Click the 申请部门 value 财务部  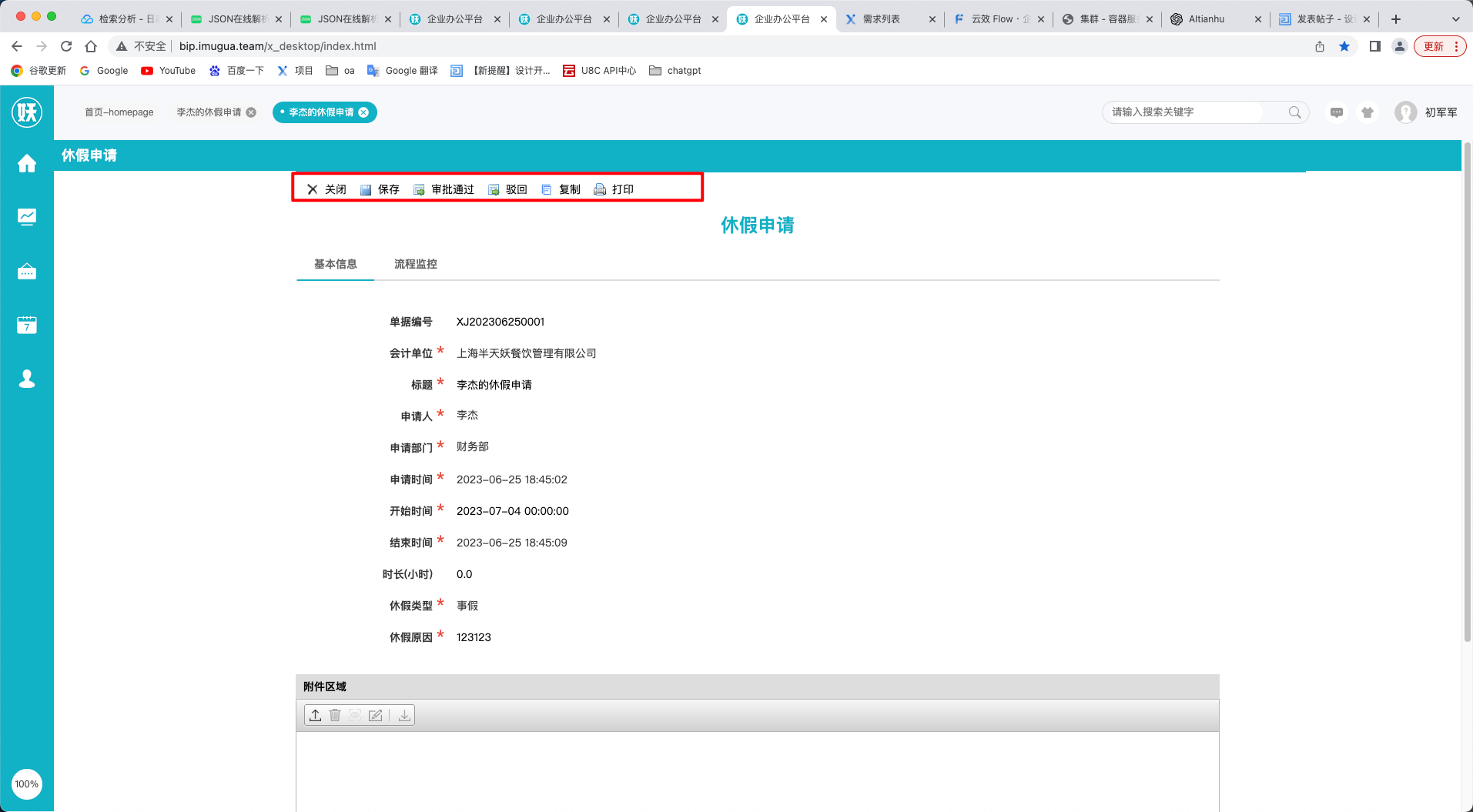click(x=473, y=446)
